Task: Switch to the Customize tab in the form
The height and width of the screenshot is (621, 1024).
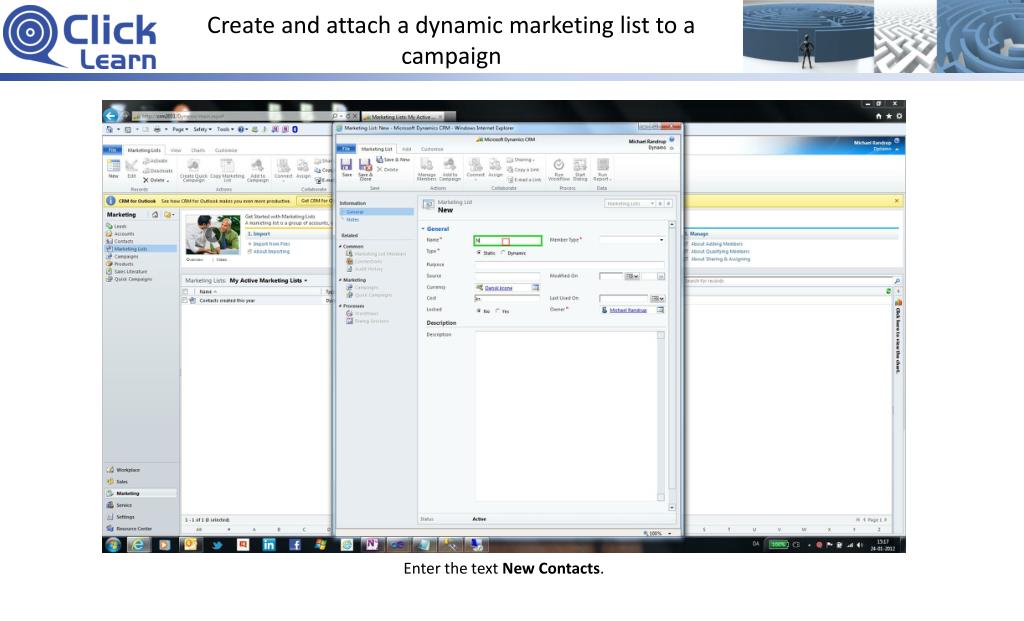Action: point(432,149)
